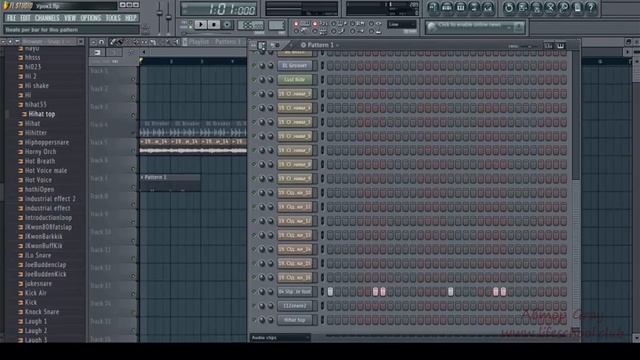Click the folder icon beside Knock Snare
The image size is (640, 360).
point(20,312)
